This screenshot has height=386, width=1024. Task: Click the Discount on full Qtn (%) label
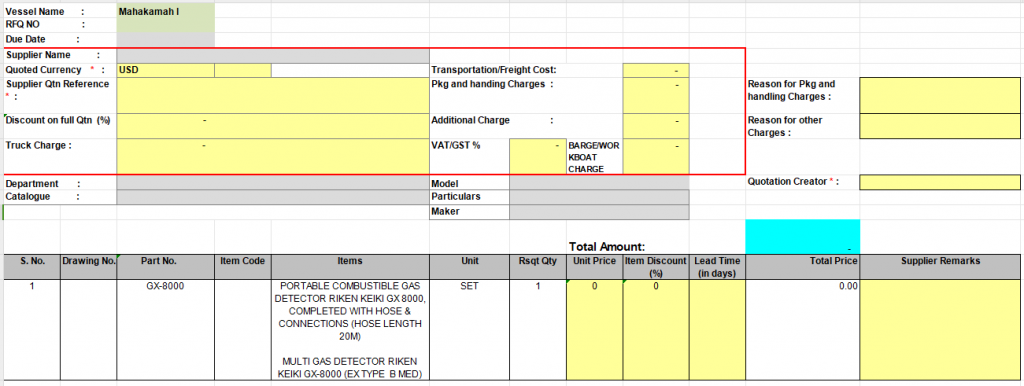pos(57,120)
